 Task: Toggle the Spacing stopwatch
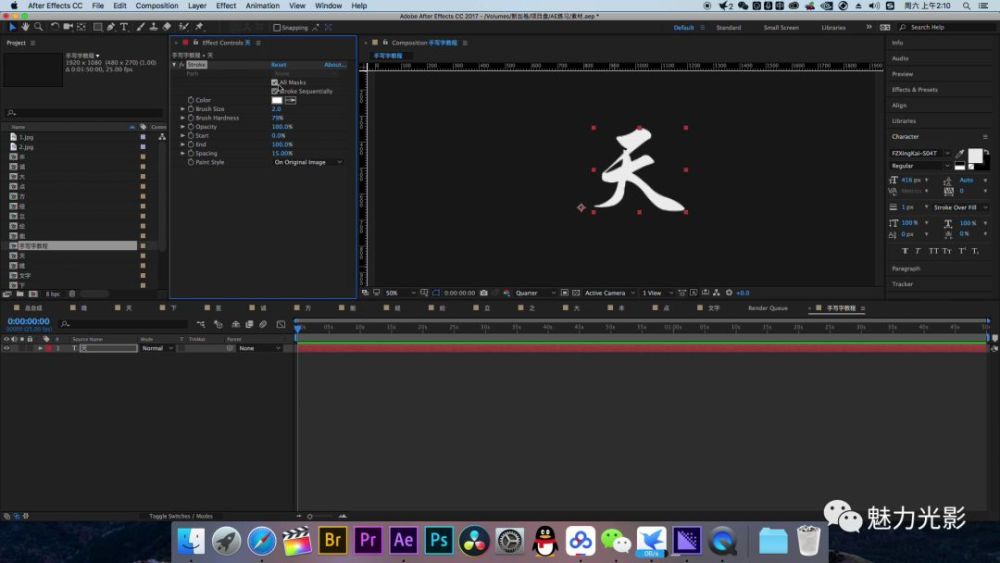pos(191,154)
